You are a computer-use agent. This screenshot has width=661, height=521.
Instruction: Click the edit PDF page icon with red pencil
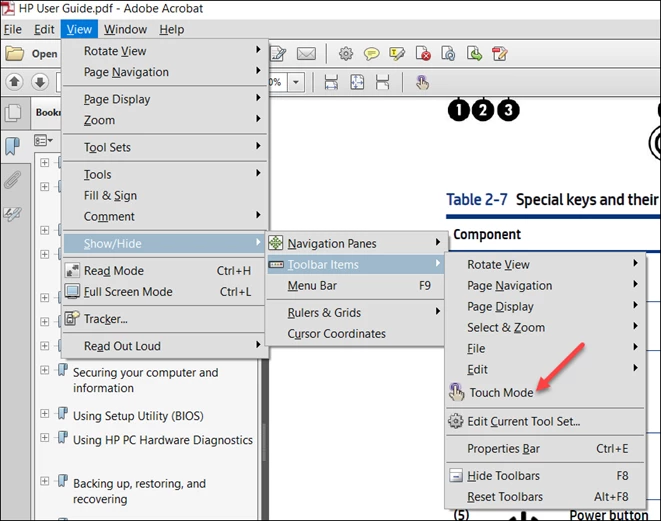point(500,54)
